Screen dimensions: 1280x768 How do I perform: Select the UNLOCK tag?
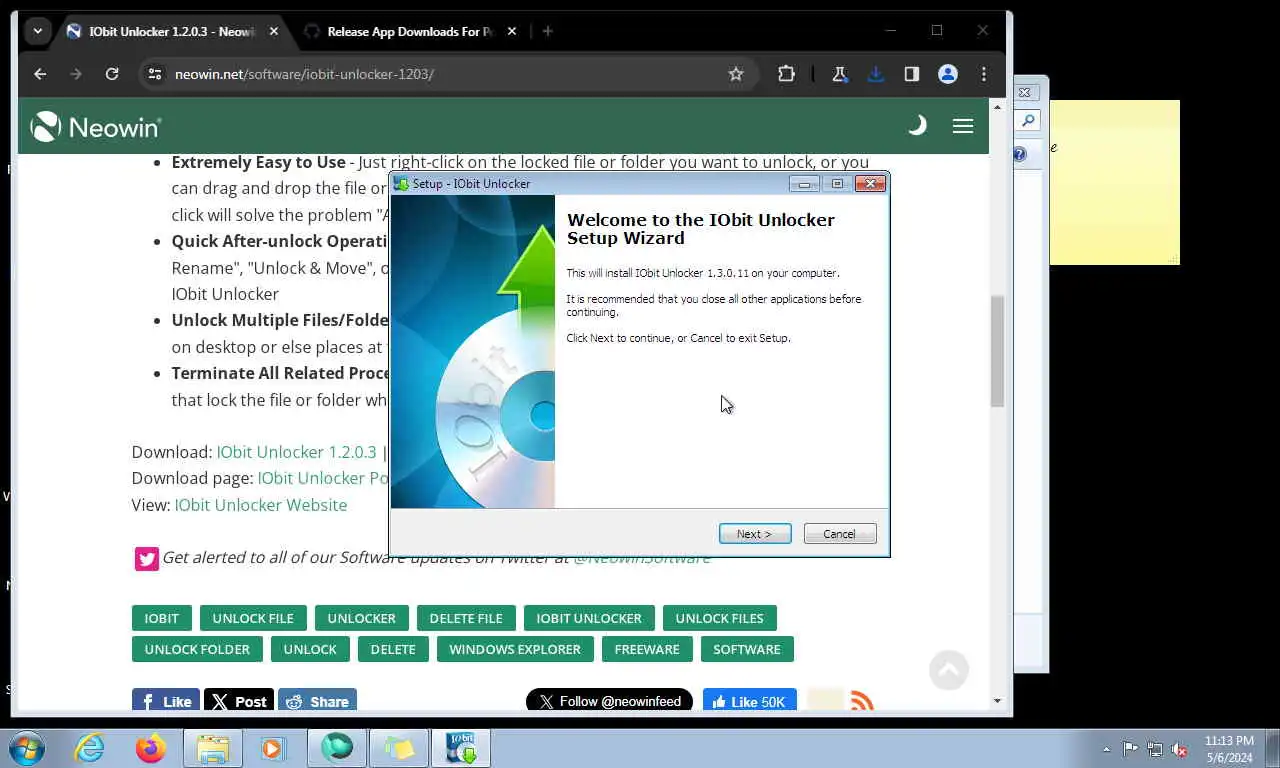[310, 649]
